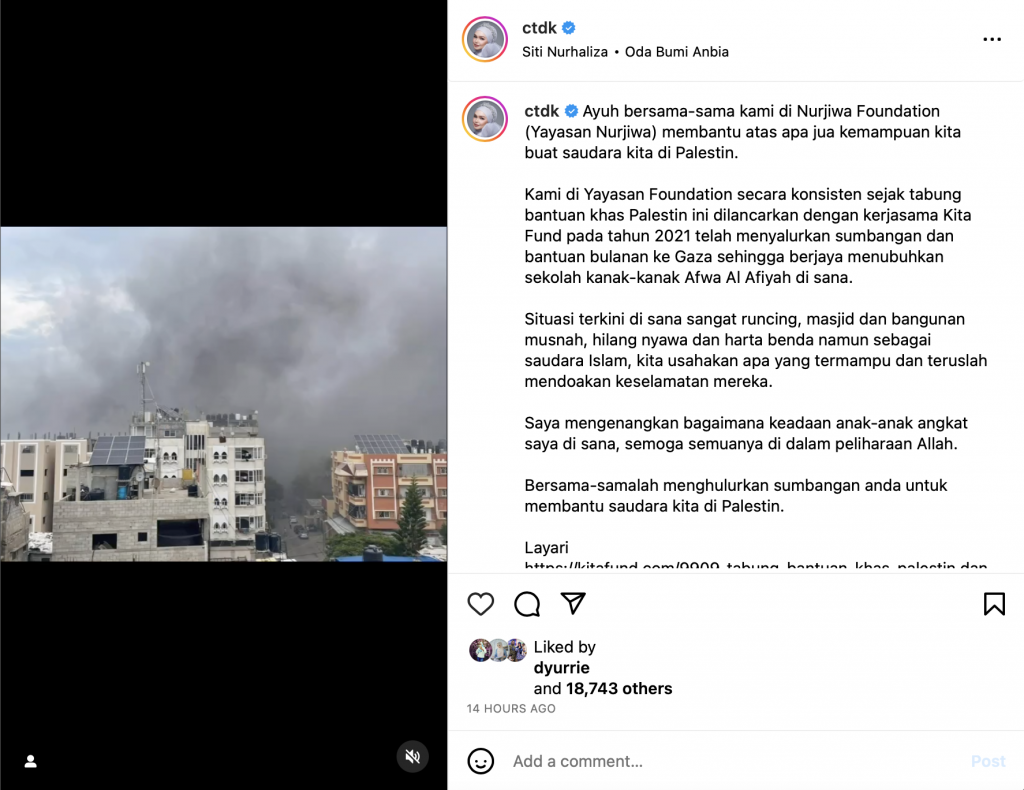The width and height of the screenshot is (1024, 790).
Task: Click Siti Nurhaliza audio artist link
Action: point(565,52)
